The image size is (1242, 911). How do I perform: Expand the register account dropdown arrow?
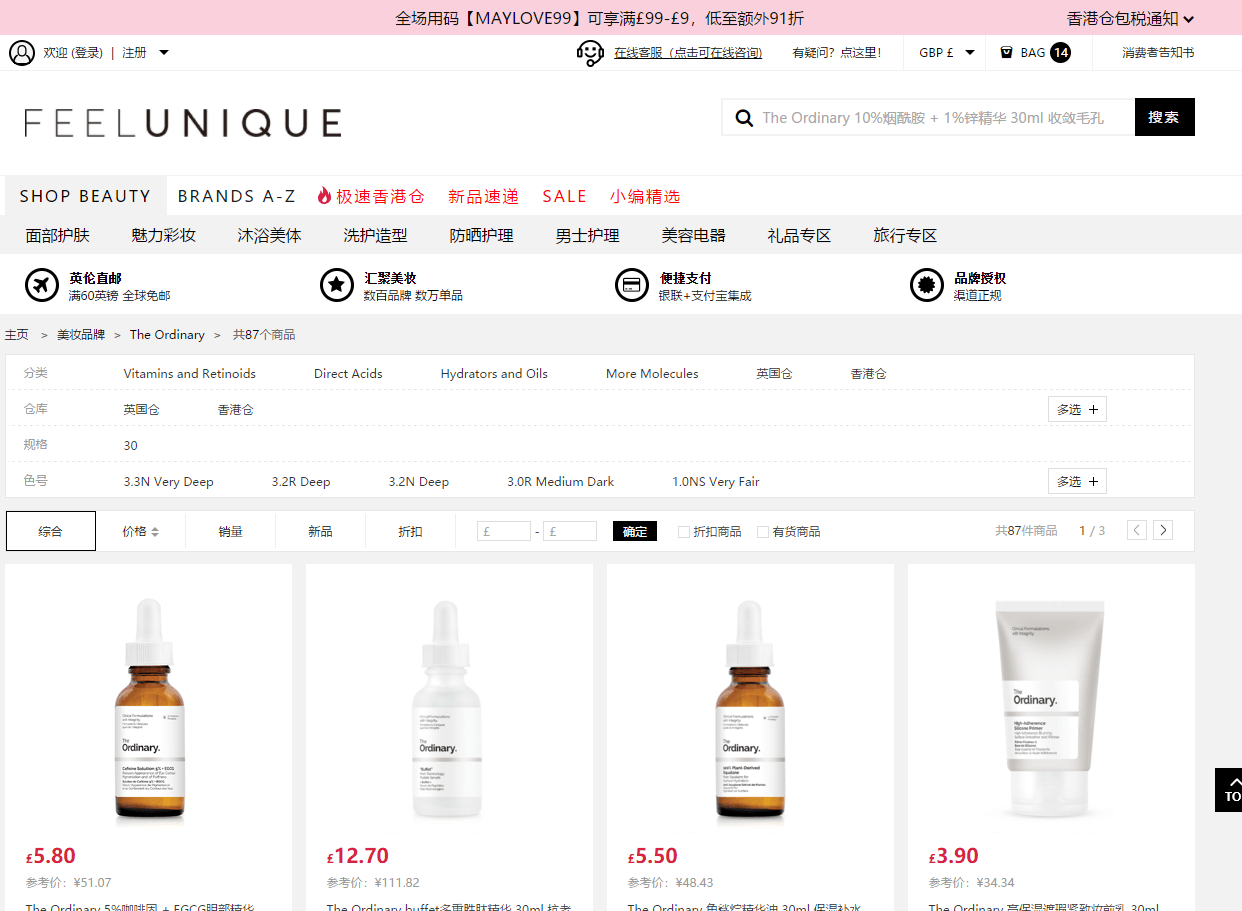tap(164, 53)
